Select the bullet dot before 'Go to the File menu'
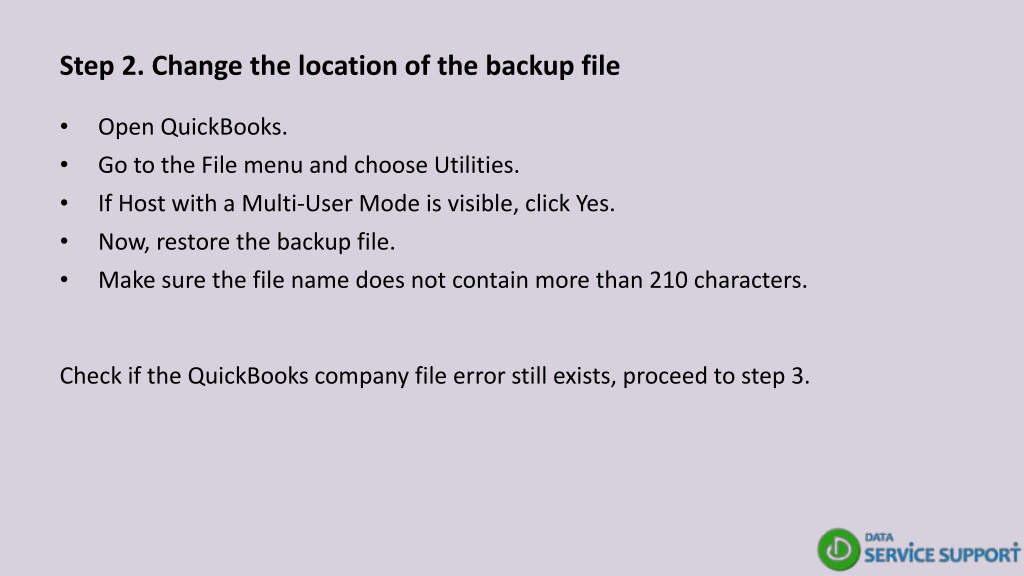1024x576 pixels. coord(64,165)
